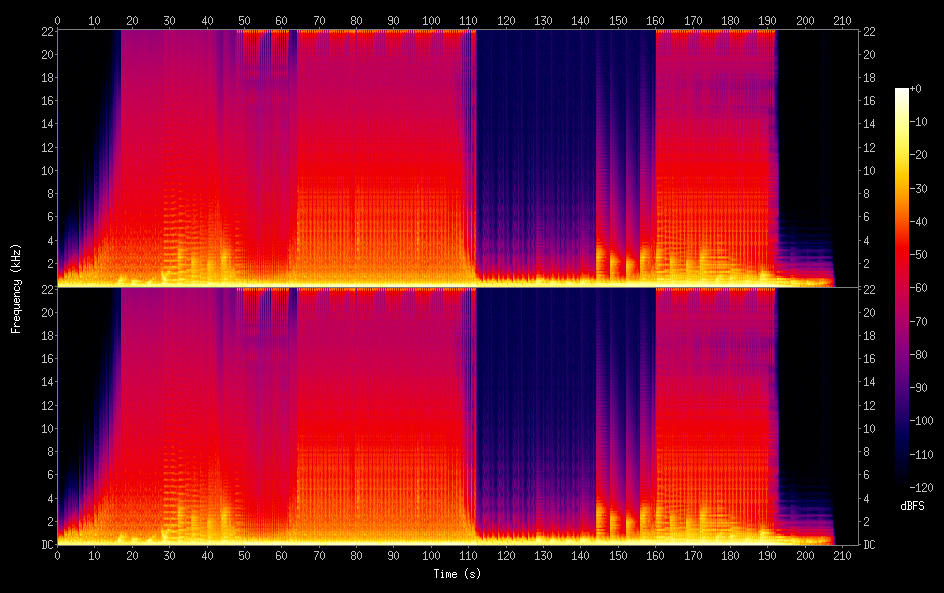Pick the dark blue color bar segment beside -100
Viewport: 944px width, 593px height.
point(902,422)
